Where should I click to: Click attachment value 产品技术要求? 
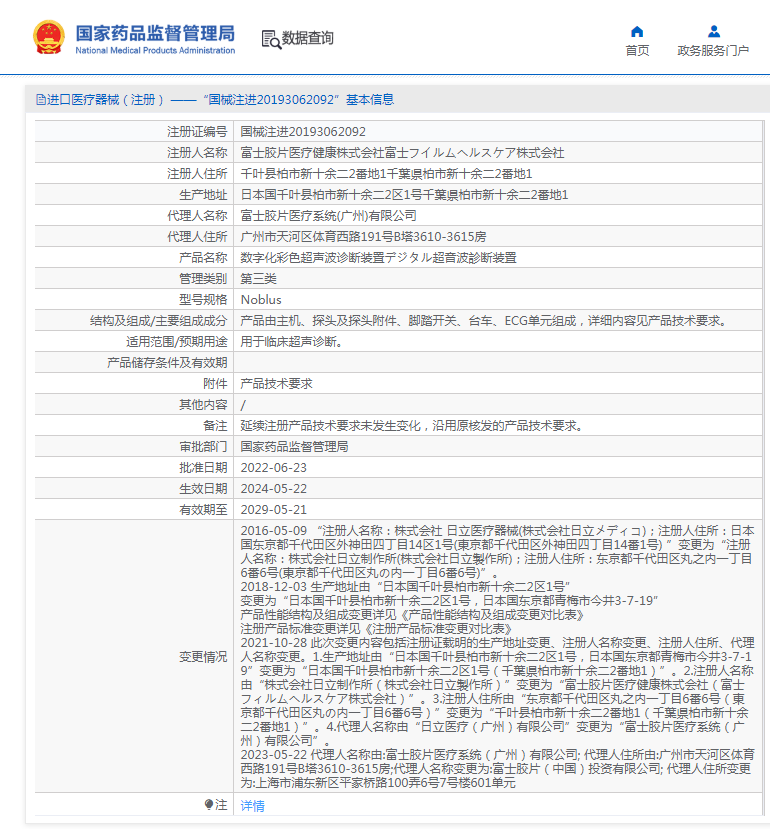276,384
